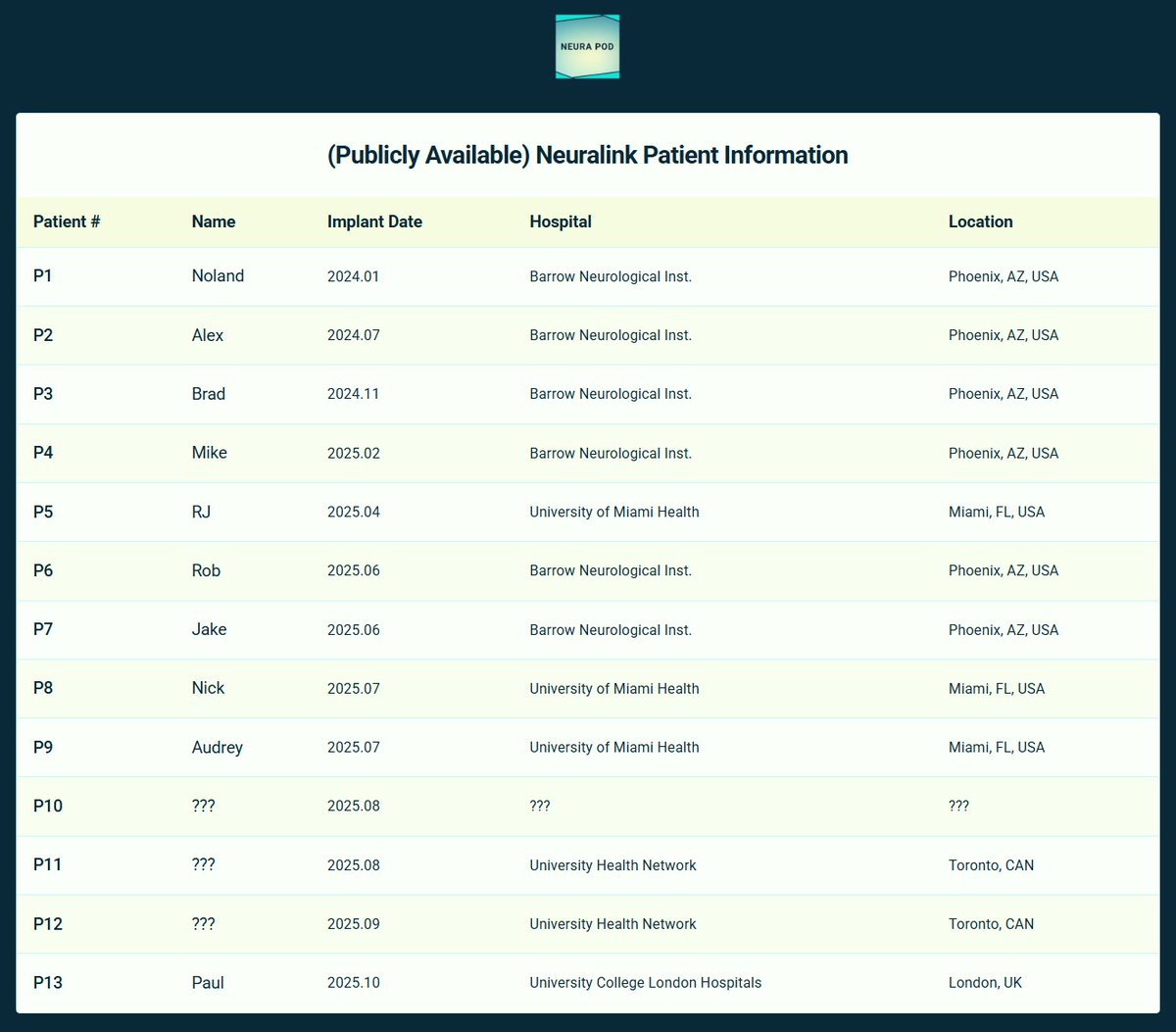Viewport: 1176px width, 1032px height.
Task: Select the name Brad
Action: (209, 394)
